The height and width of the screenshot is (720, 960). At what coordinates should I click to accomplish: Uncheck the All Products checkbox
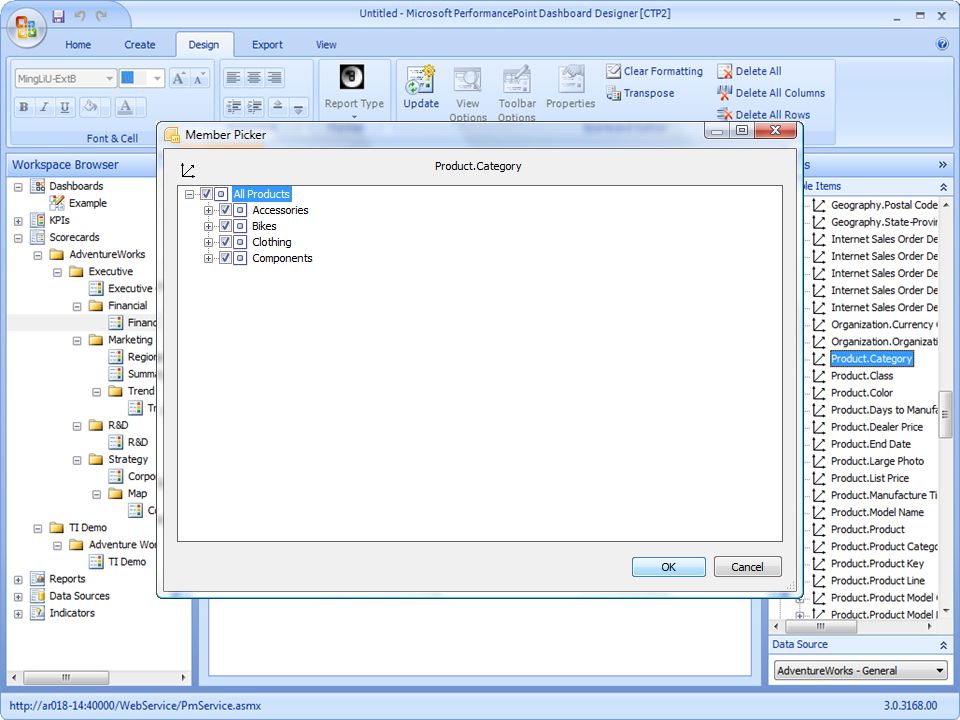tap(206, 194)
